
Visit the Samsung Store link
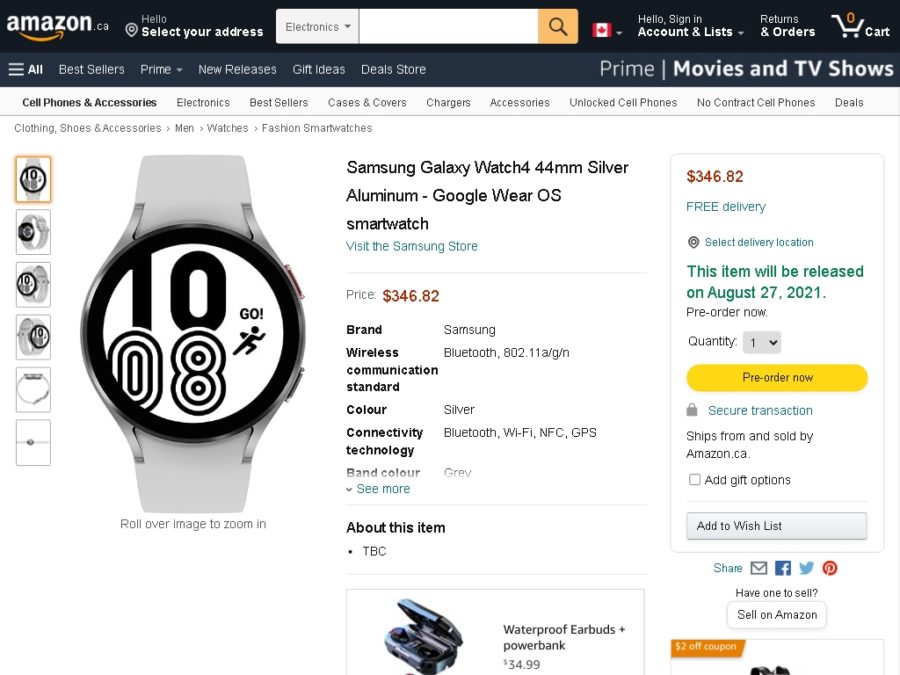click(x=412, y=246)
